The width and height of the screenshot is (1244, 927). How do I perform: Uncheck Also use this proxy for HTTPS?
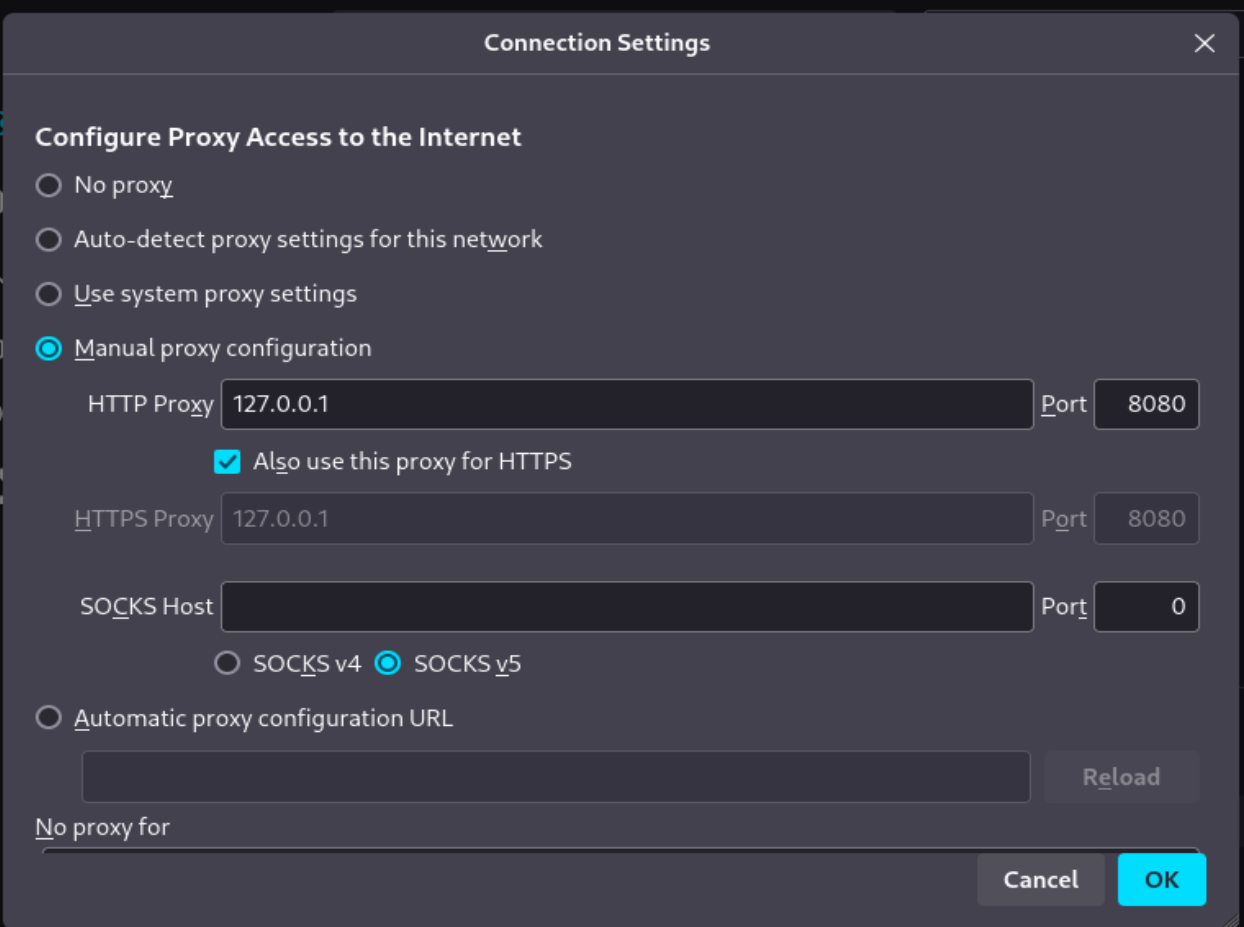coord(228,462)
